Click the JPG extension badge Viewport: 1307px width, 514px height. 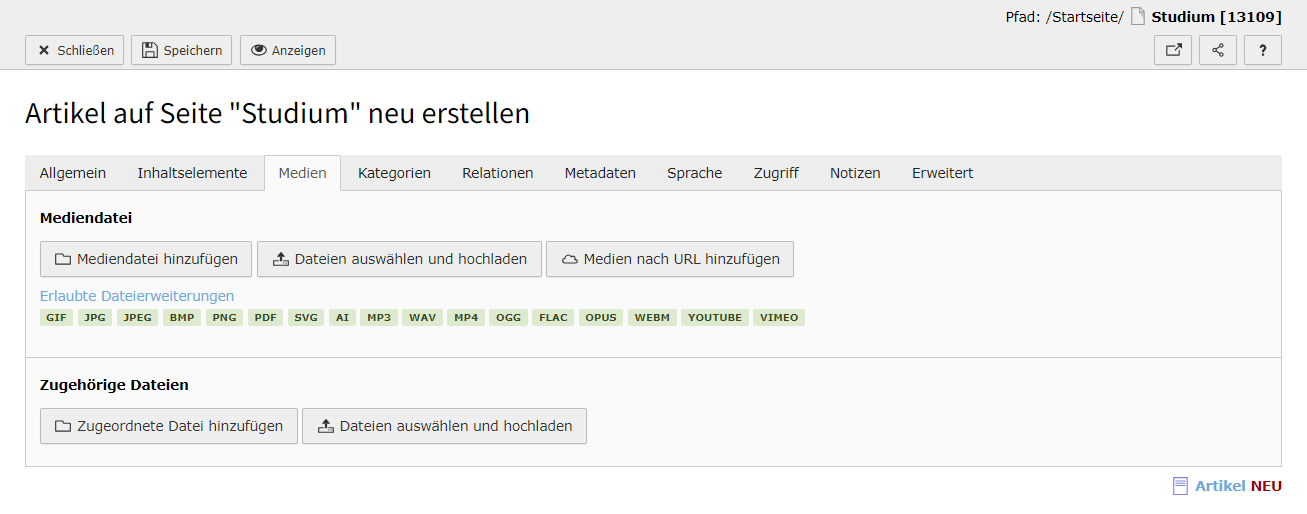95,318
